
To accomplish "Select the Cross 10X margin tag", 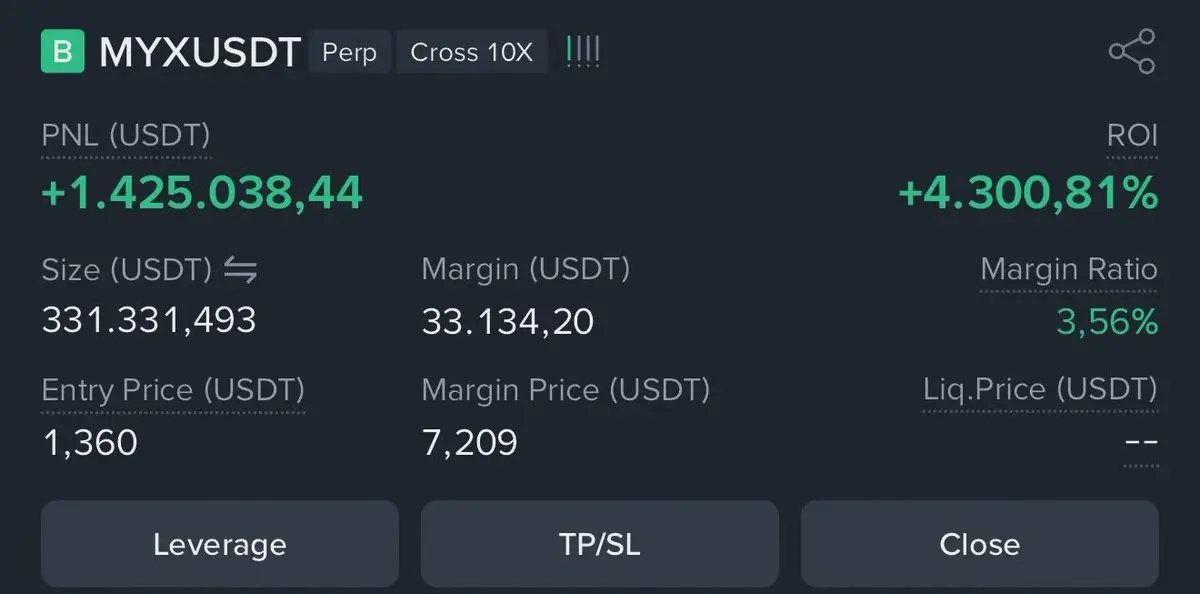I will coord(472,52).
